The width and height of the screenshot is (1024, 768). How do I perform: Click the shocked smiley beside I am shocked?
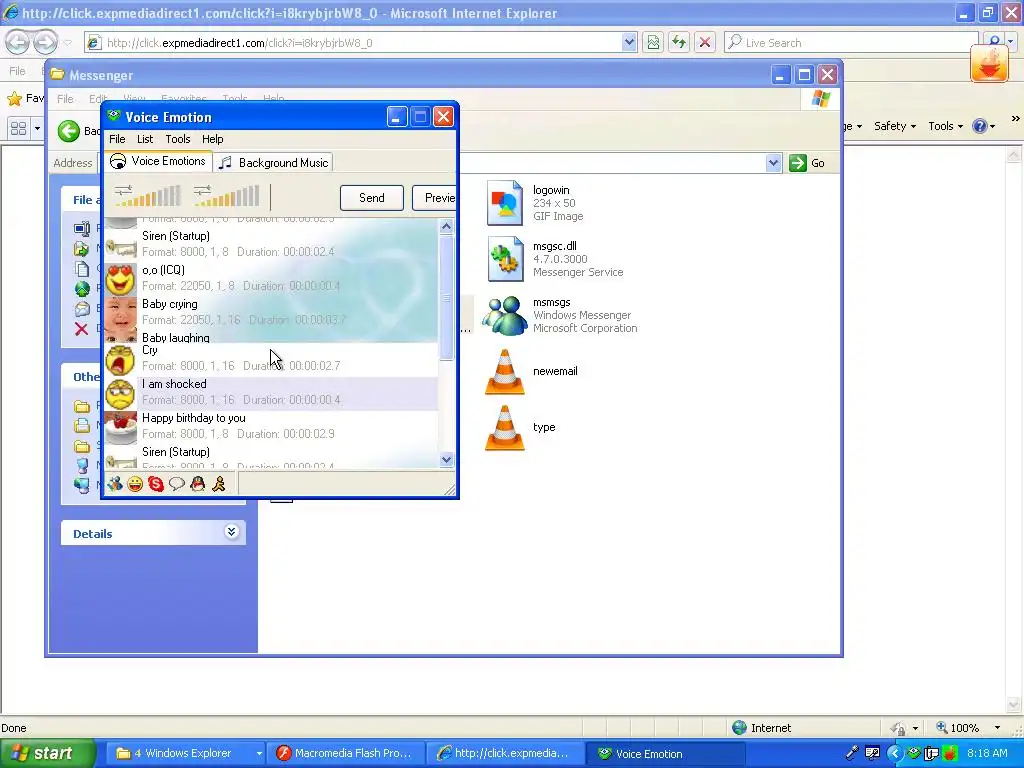click(x=120, y=394)
